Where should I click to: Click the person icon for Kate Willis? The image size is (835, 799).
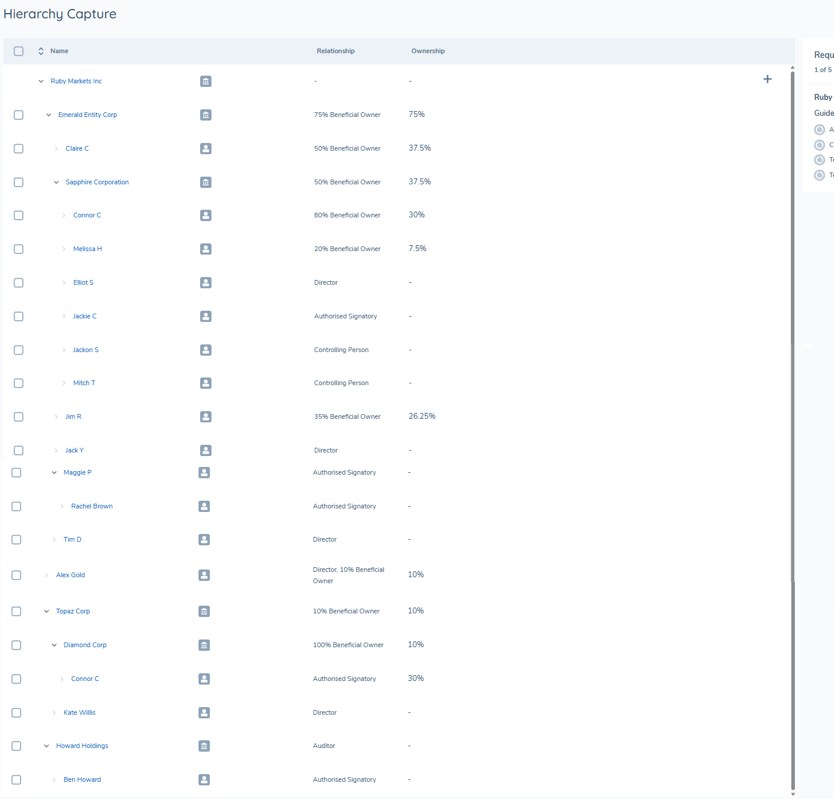204,713
